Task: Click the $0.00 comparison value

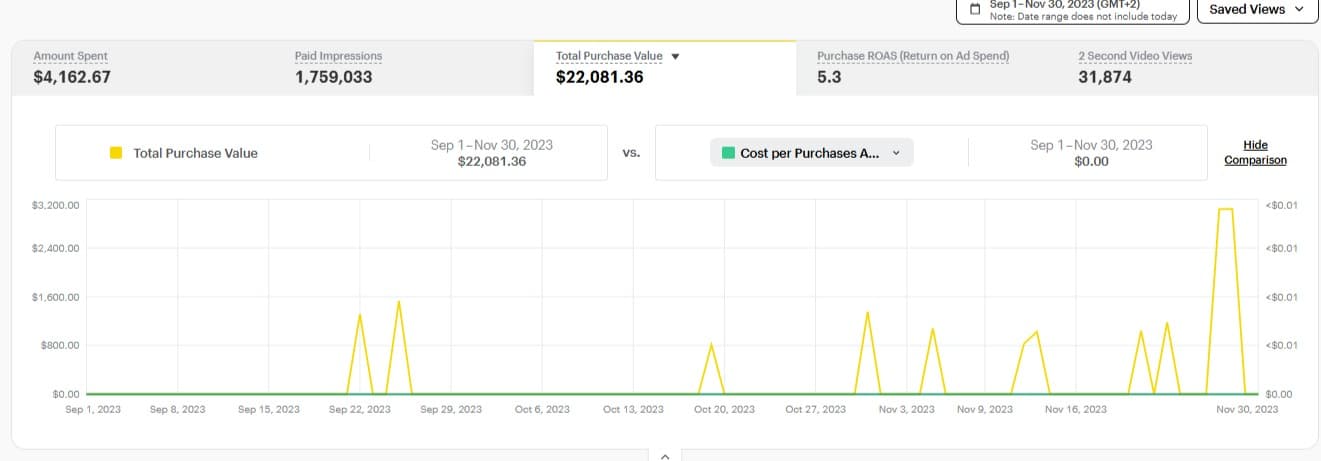Action: tap(1090, 161)
